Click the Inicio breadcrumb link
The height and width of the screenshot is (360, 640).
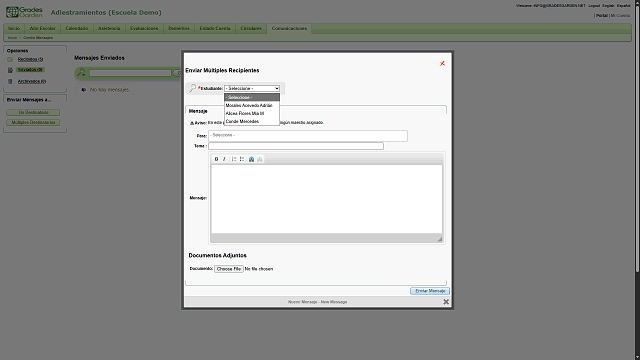point(12,38)
